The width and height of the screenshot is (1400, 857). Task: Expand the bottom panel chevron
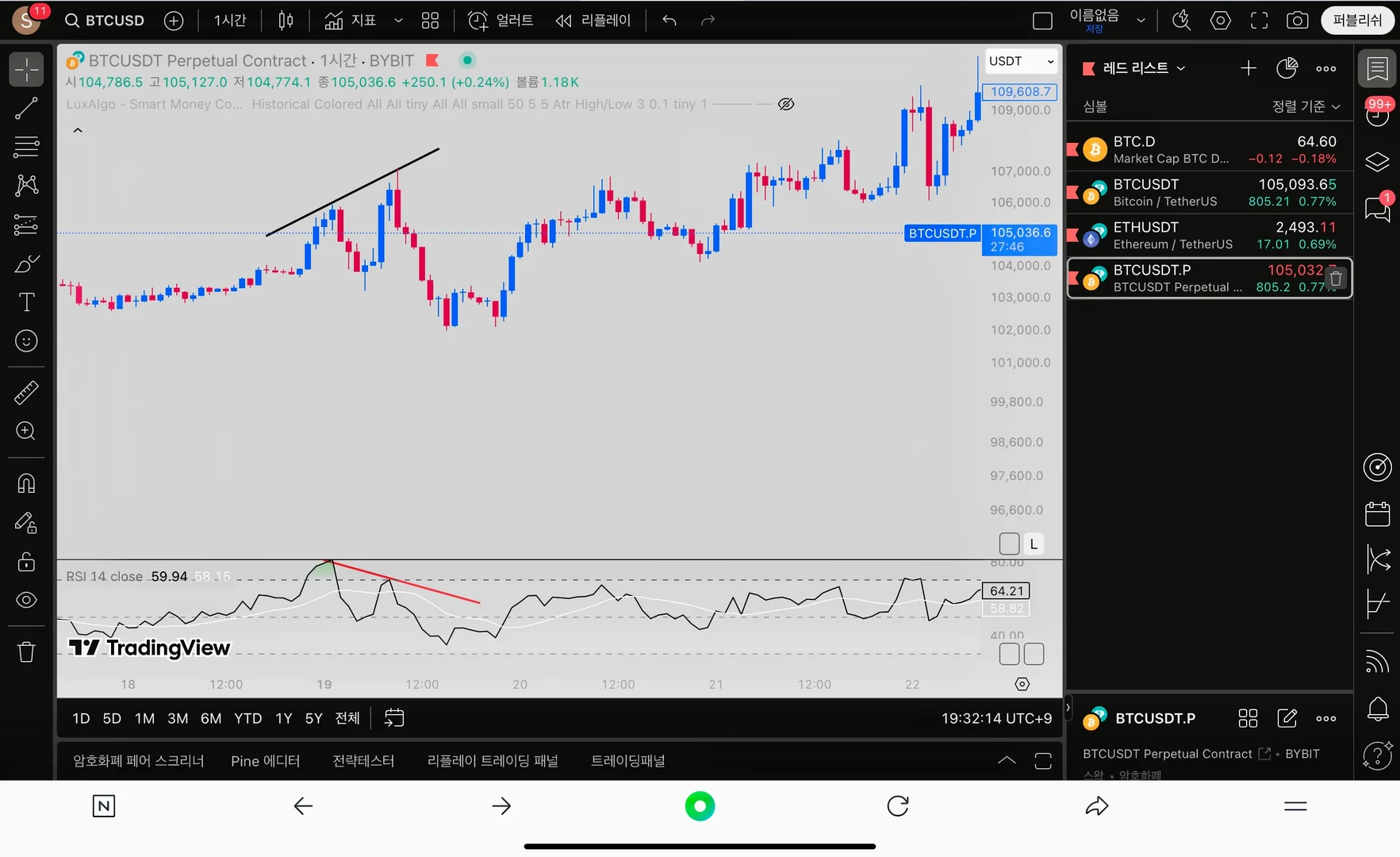pyautogui.click(x=1007, y=761)
